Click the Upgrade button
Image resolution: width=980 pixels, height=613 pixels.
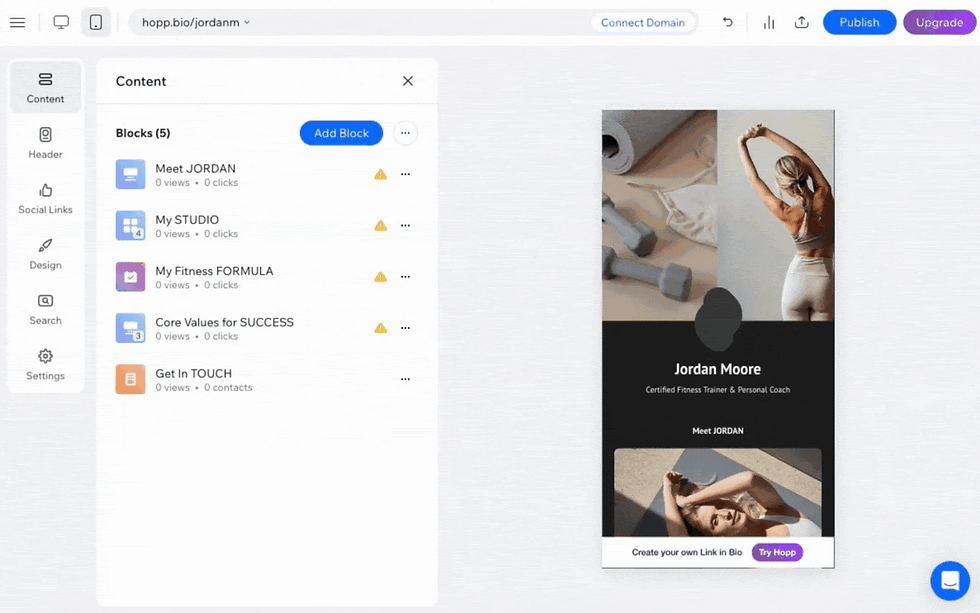(939, 22)
